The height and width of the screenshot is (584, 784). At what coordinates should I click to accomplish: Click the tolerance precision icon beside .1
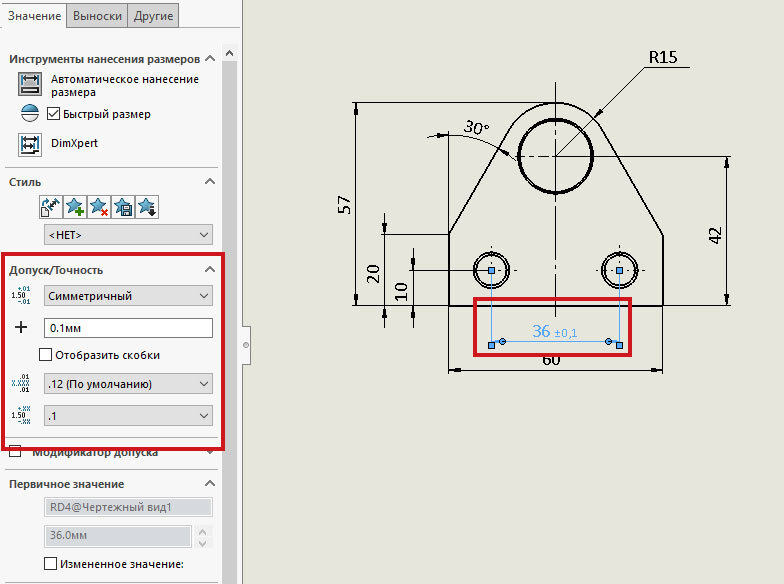[20, 415]
